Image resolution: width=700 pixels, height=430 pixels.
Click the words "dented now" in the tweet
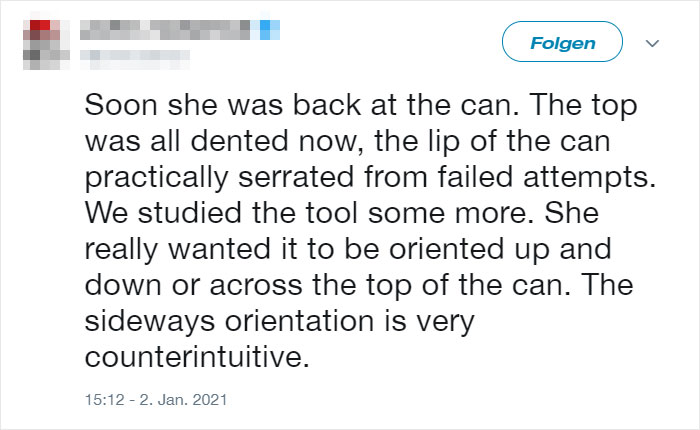click(x=274, y=141)
